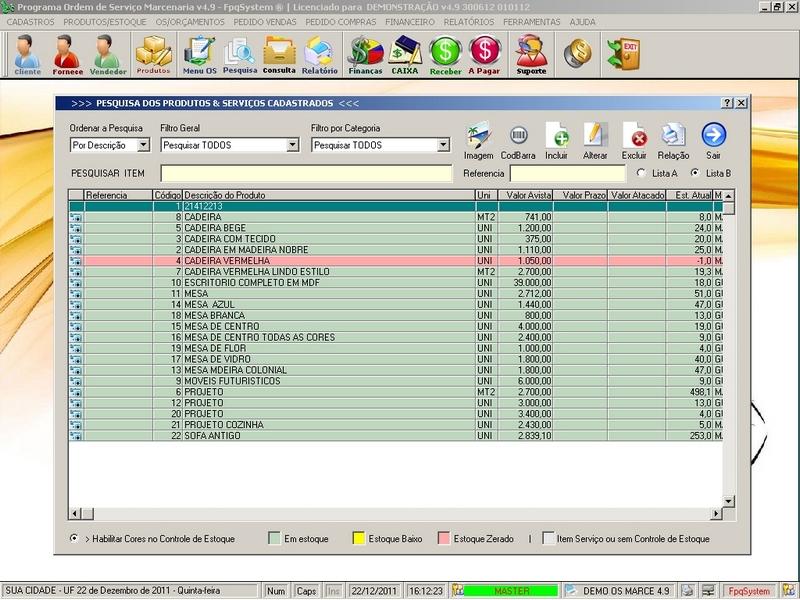The height and width of the screenshot is (600, 800).
Task: Open the Cliente registration icon
Action: pyautogui.click(x=27, y=55)
